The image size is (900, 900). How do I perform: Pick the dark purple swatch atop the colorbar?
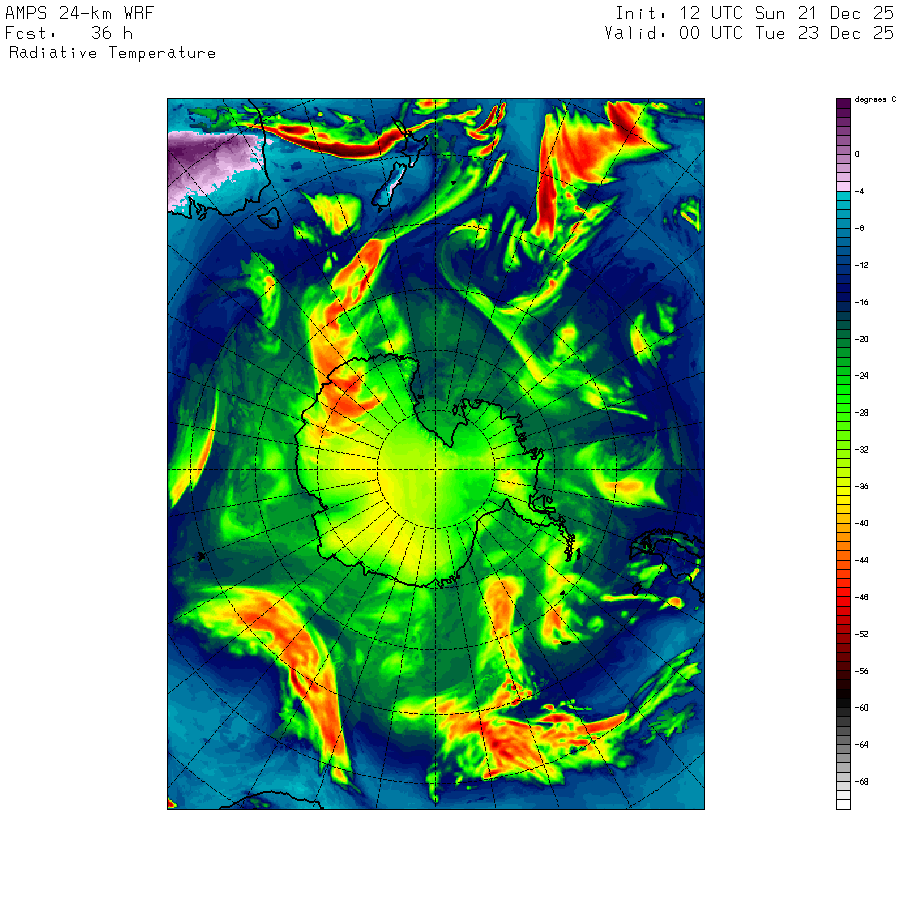pos(843,103)
